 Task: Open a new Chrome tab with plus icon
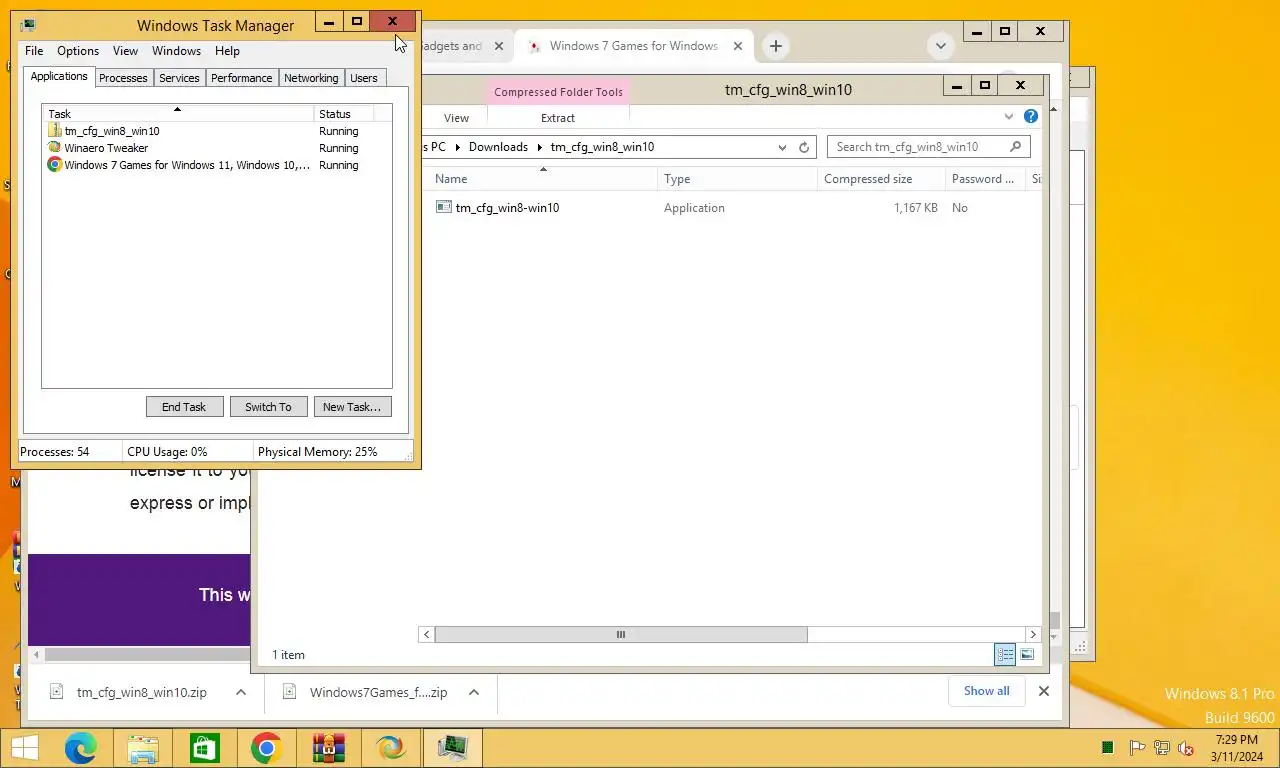point(775,46)
